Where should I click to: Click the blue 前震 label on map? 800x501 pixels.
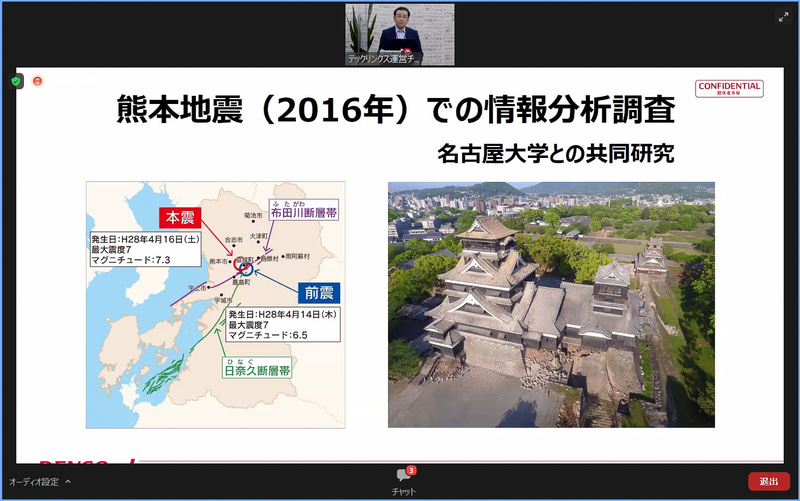coord(319,293)
